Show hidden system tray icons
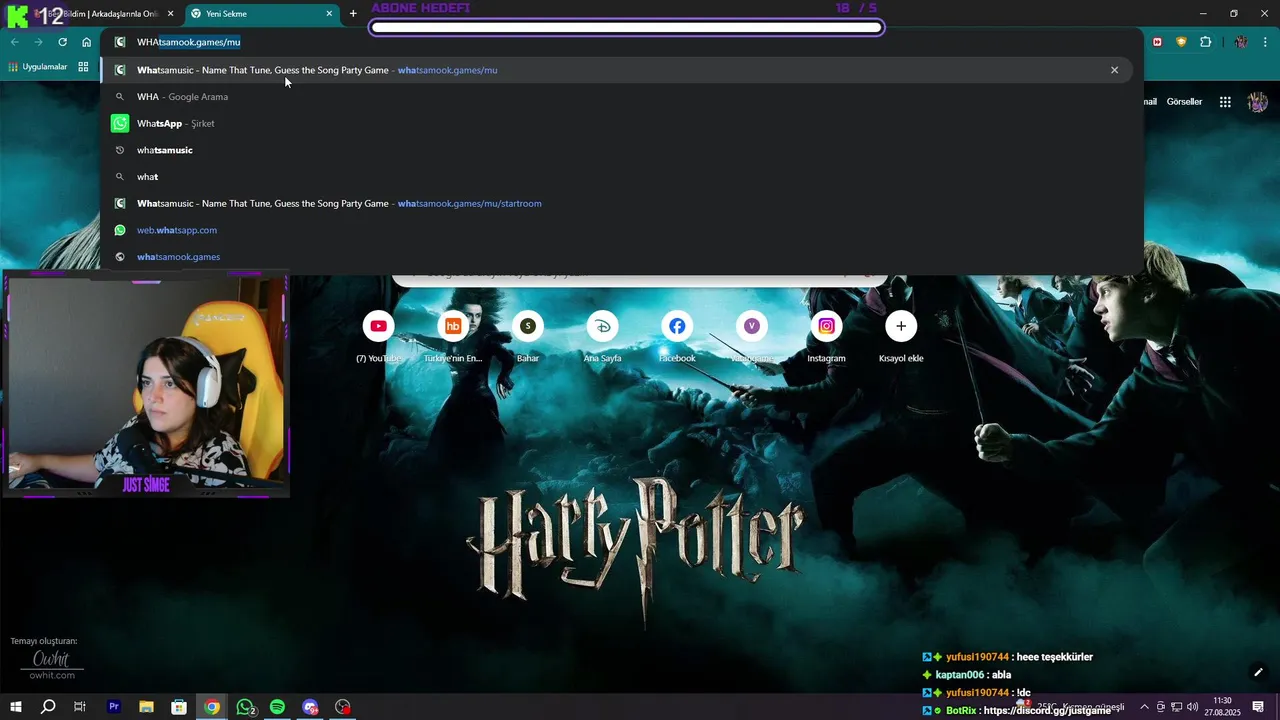1280x720 pixels. coord(1144,707)
